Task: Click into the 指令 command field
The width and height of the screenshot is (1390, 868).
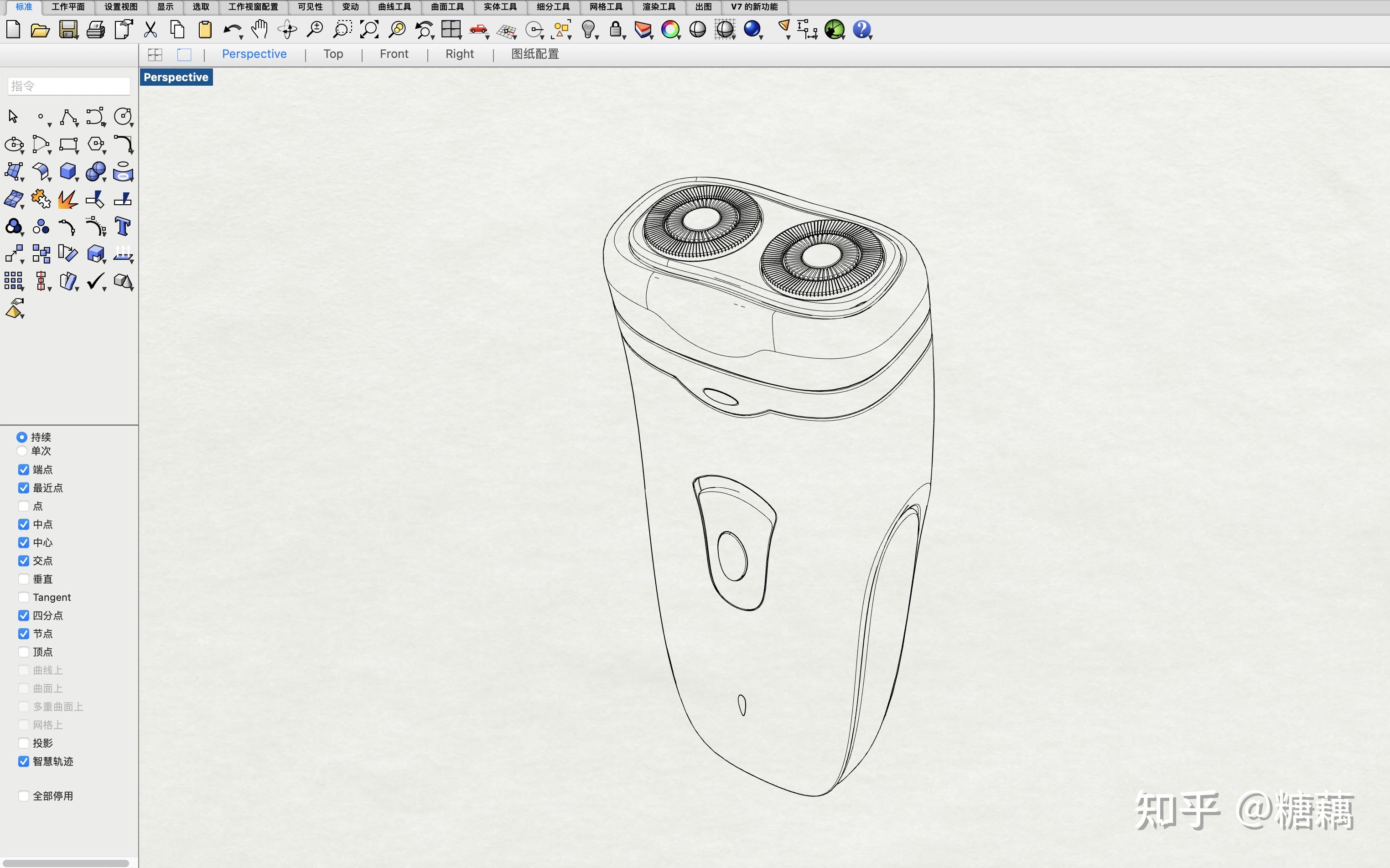Action: coord(69,86)
